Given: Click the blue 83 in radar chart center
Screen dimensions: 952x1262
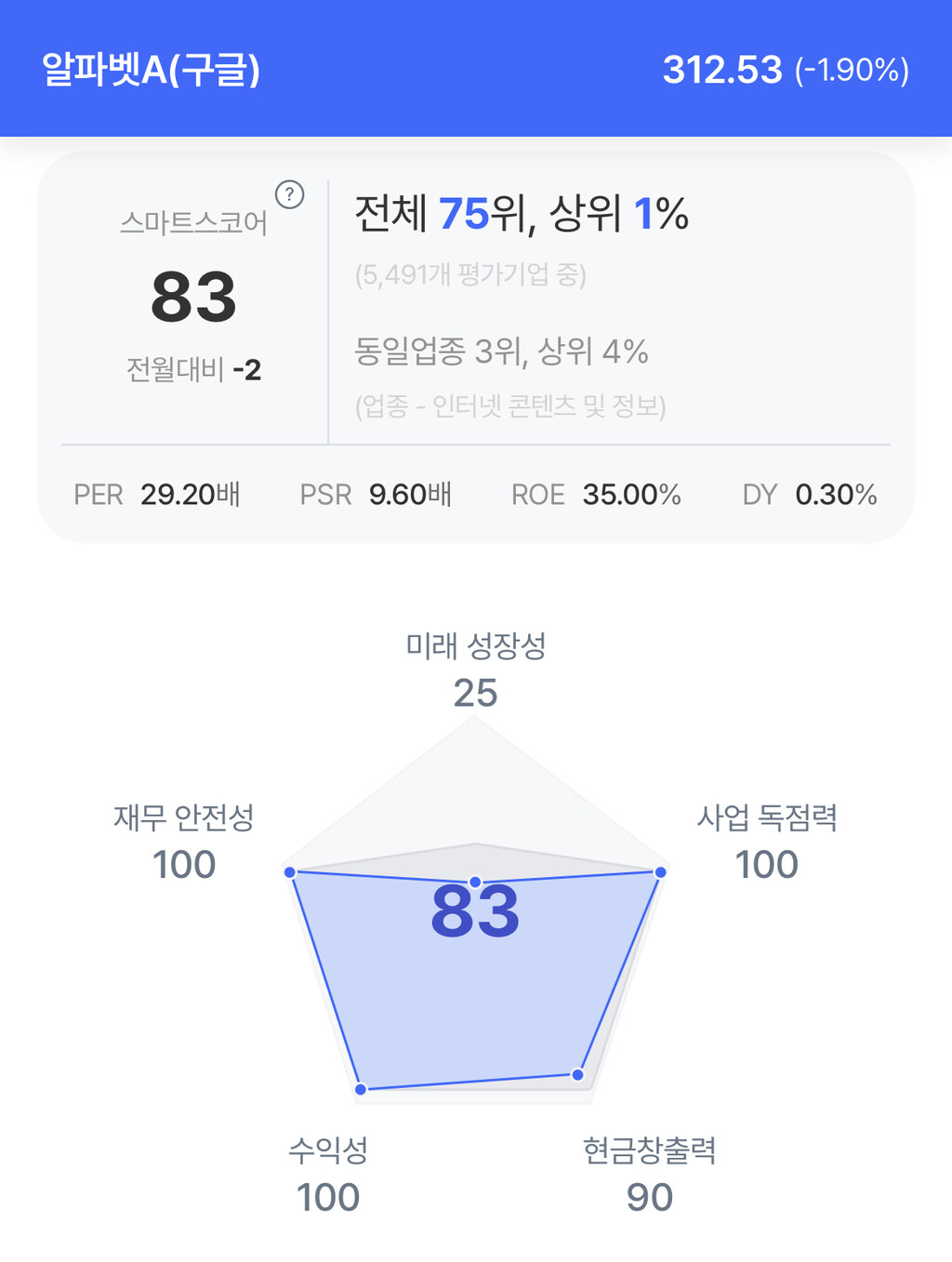Looking at the screenshot, I should 475,912.
